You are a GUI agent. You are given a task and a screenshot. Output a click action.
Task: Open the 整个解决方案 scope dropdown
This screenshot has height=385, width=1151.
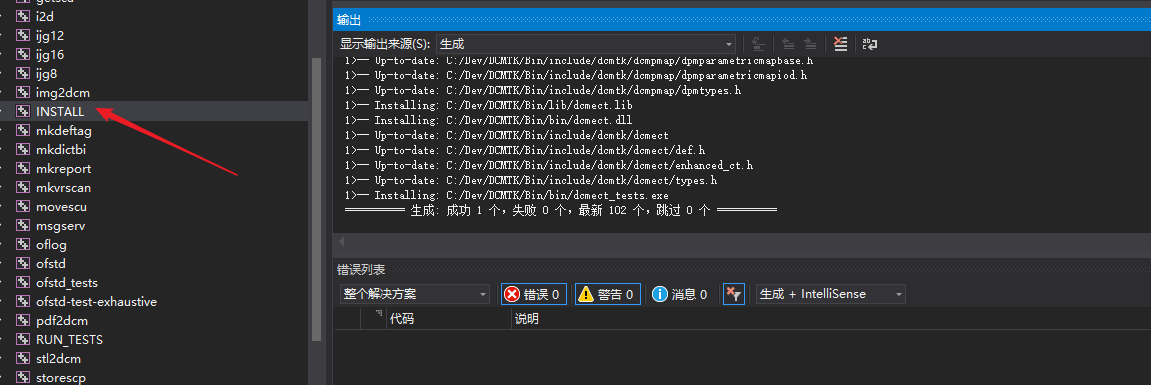click(415, 294)
